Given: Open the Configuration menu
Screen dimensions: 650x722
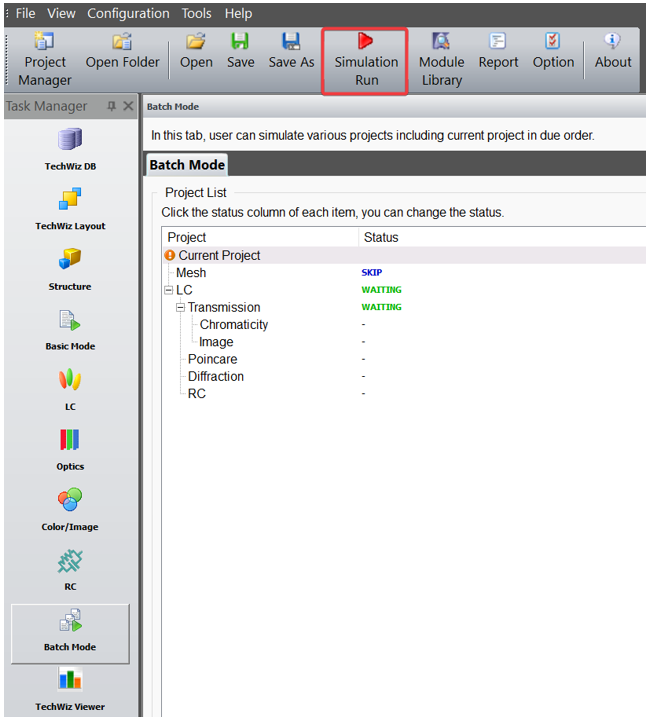Looking at the screenshot, I should tap(128, 13).
